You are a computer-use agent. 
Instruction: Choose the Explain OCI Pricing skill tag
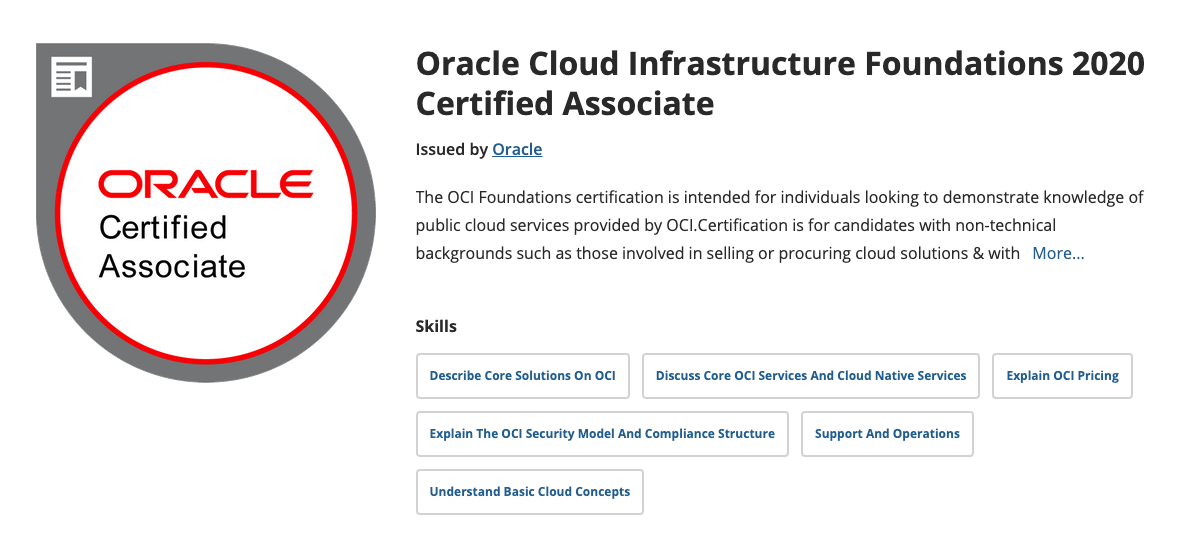click(1062, 375)
